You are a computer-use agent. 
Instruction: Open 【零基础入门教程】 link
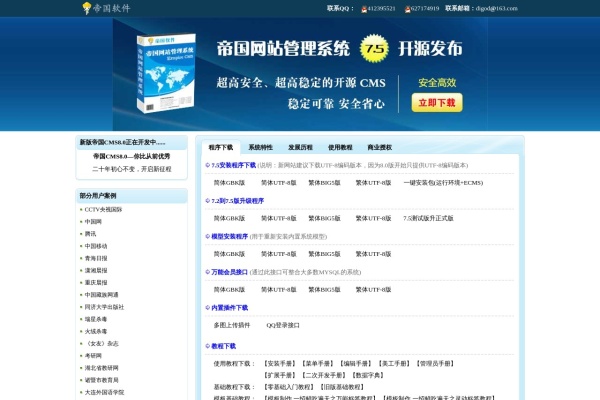click(x=289, y=387)
